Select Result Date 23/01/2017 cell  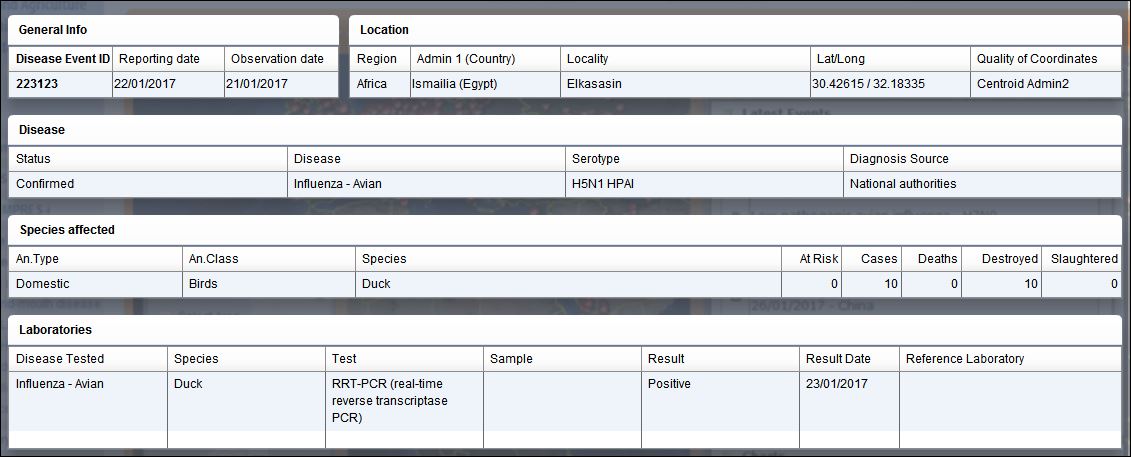click(x=849, y=401)
